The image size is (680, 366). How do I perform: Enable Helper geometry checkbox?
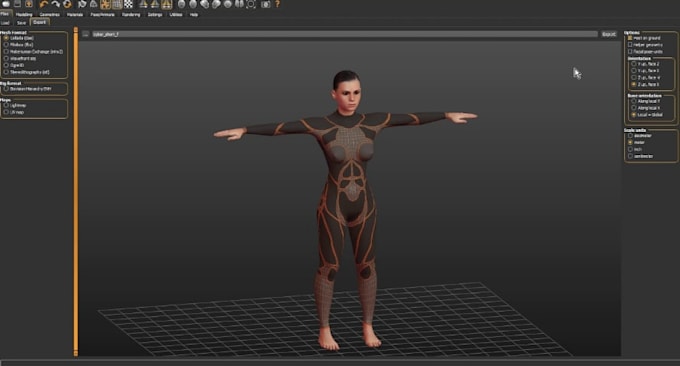[x=645, y=45]
